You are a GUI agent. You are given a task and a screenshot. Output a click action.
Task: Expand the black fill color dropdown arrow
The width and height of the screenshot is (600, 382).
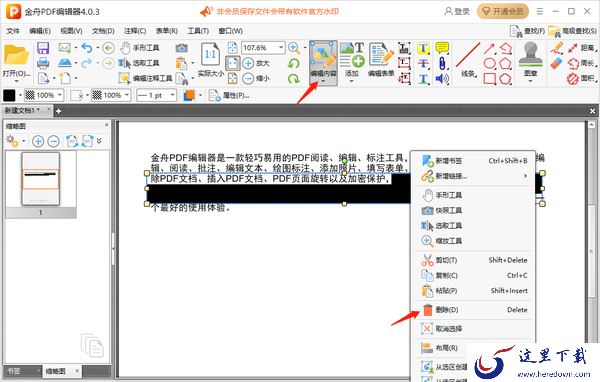[x=20, y=95]
